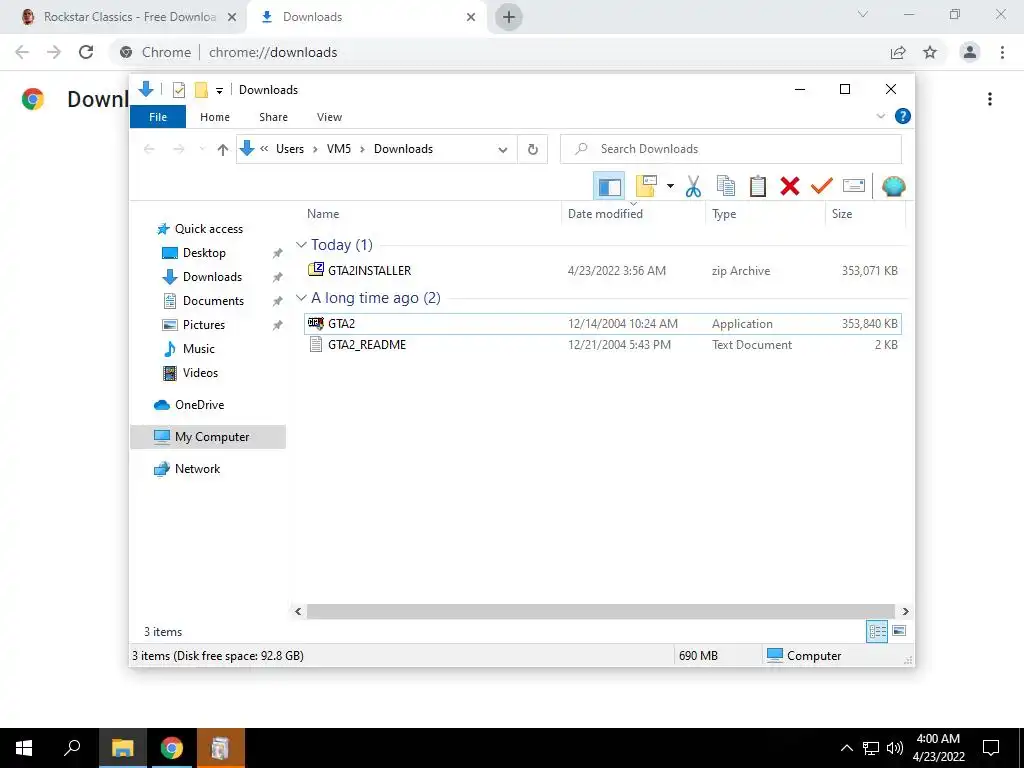Open Pictures in navigation pane
The width and height of the screenshot is (1024, 768).
point(204,325)
